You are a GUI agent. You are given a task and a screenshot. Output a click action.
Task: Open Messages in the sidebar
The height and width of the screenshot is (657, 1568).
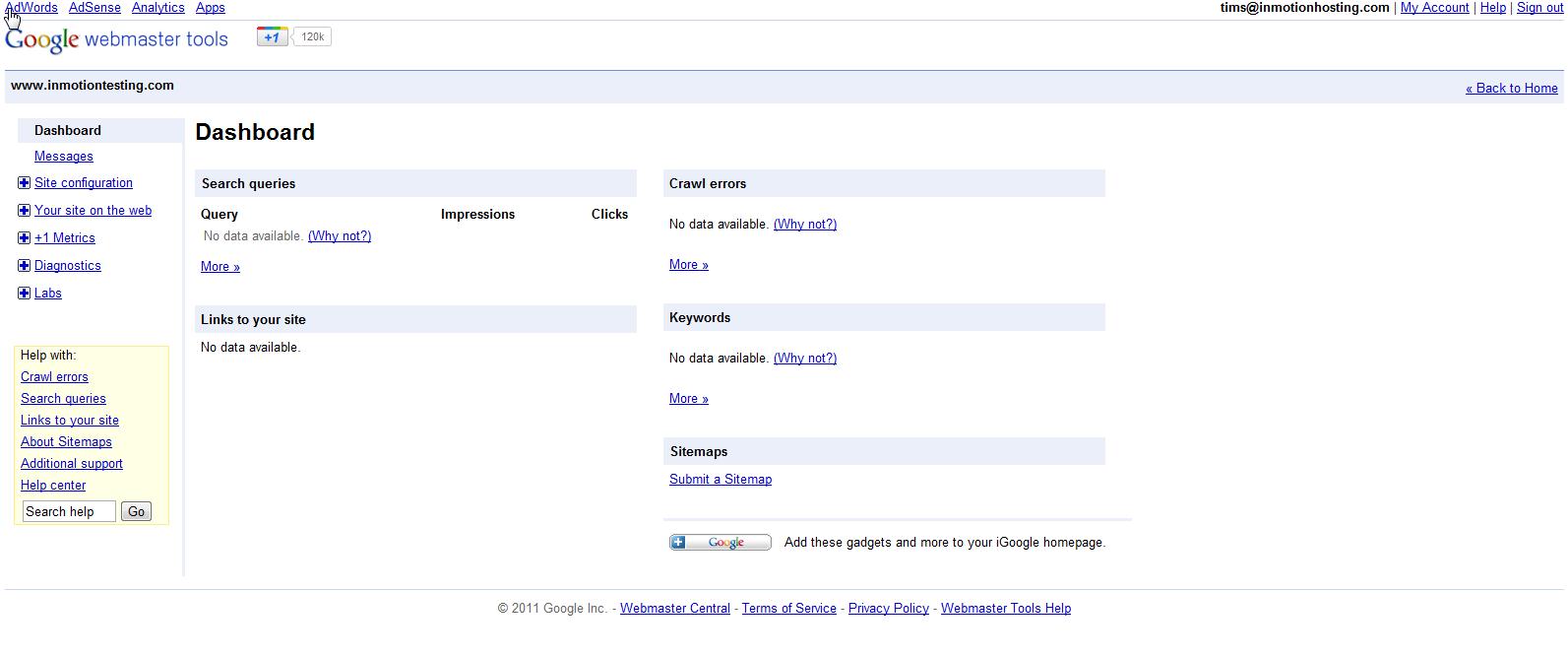tap(63, 157)
